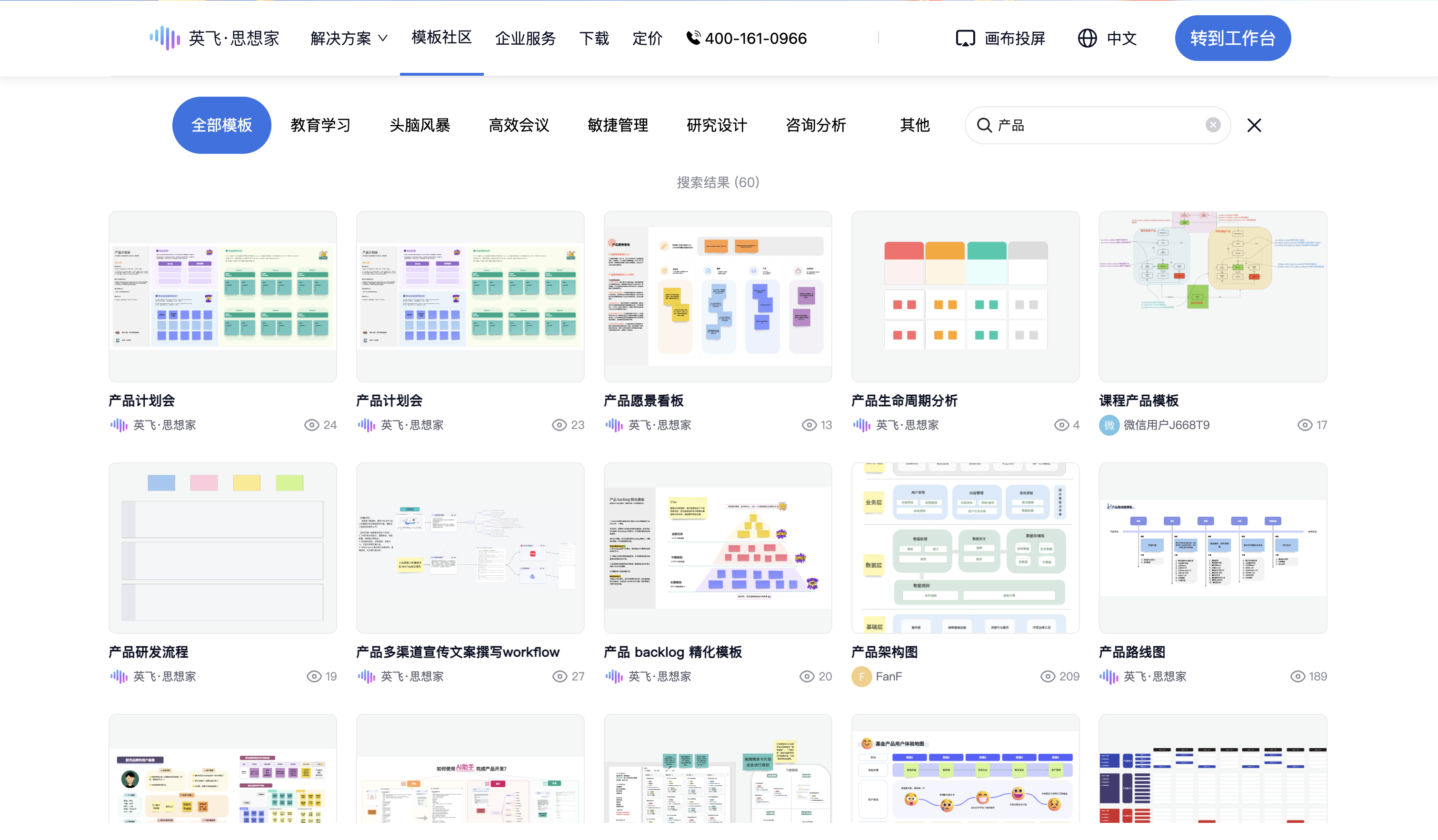Click the 英飞·思想家 logo icon
Viewport: 1438px width, 840px height.
(164, 38)
